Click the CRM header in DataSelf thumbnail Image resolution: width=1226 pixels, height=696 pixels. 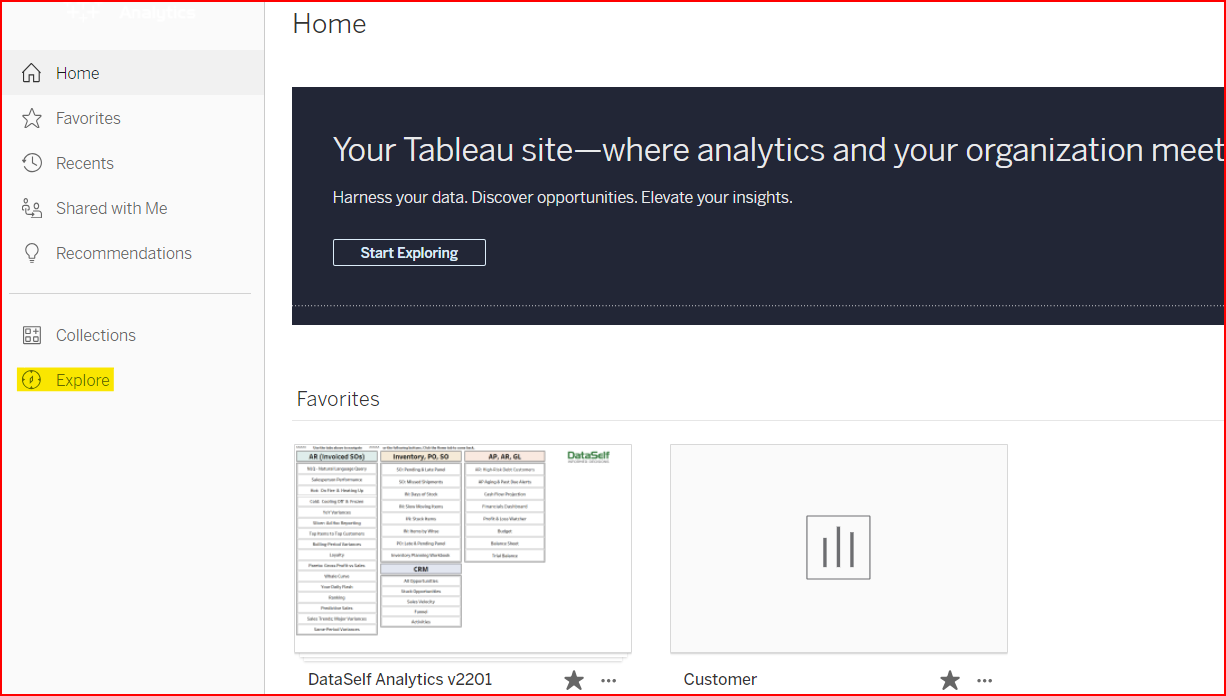coord(420,569)
